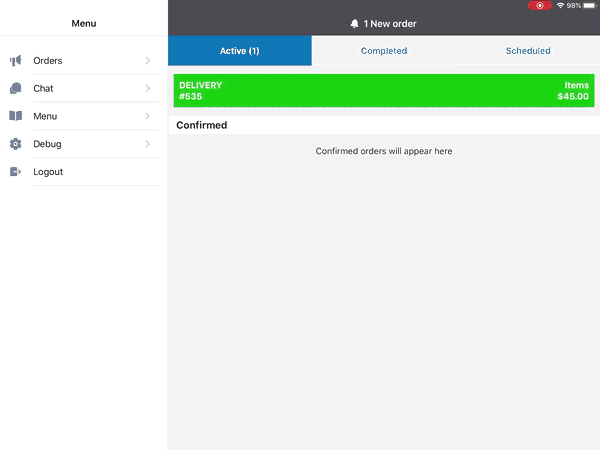Expand the Debug row chevron

(x=148, y=144)
